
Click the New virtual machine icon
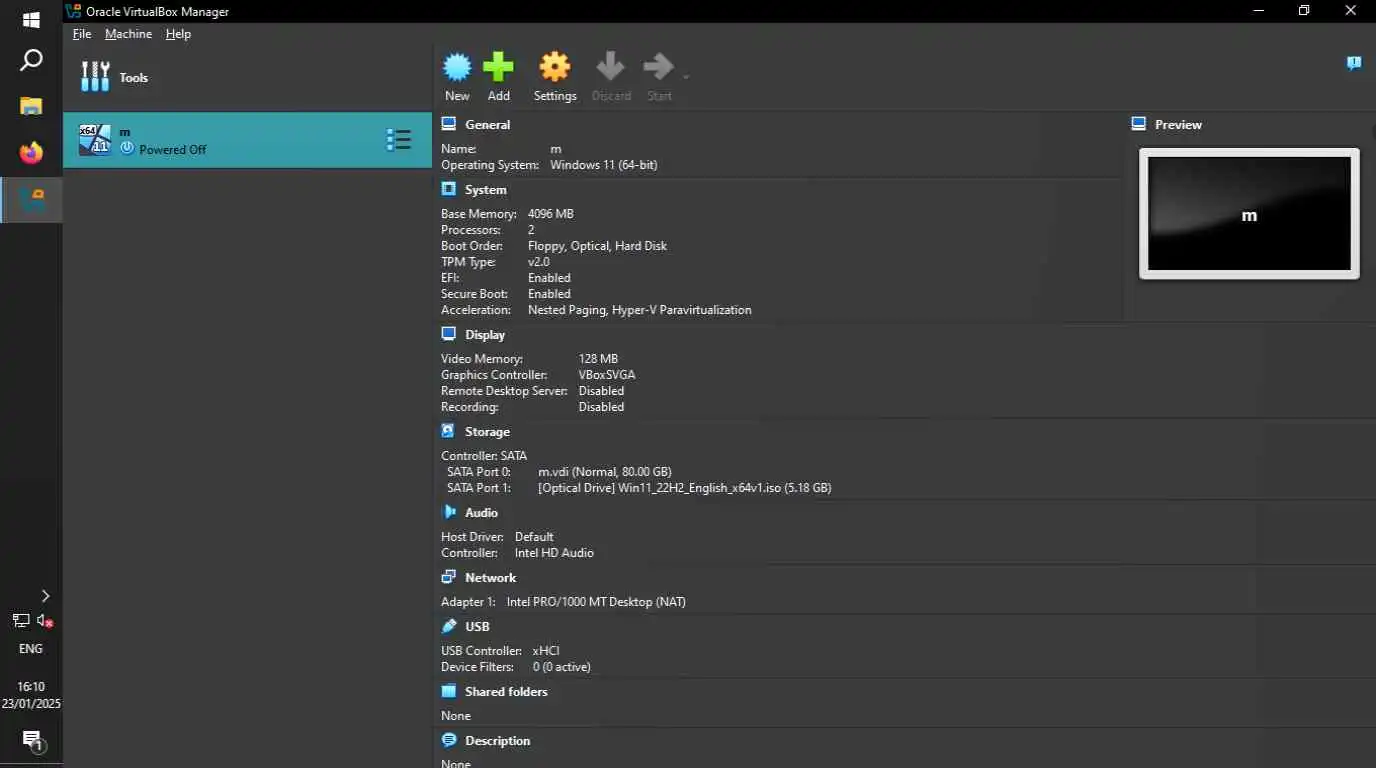(x=457, y=67)
